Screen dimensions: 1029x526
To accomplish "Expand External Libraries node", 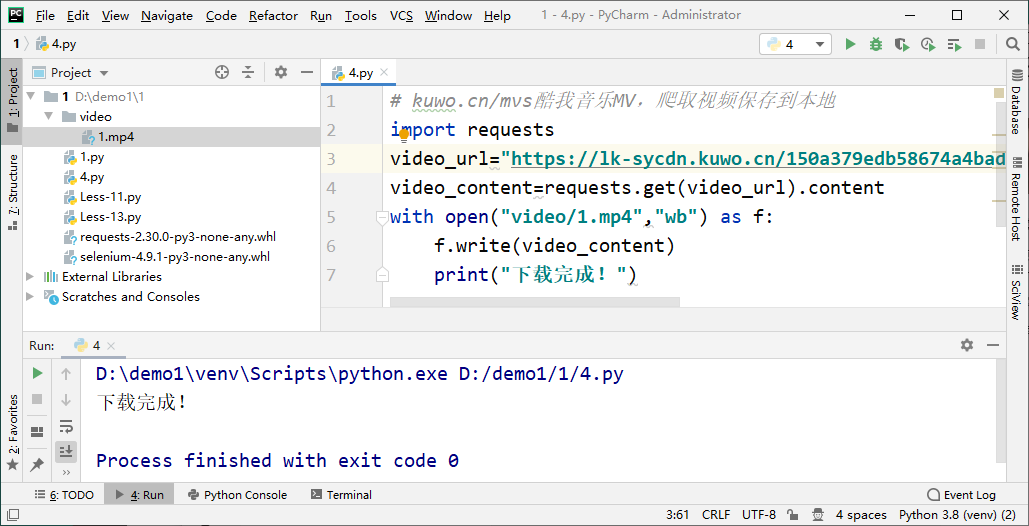I will [x=30, y=277].
